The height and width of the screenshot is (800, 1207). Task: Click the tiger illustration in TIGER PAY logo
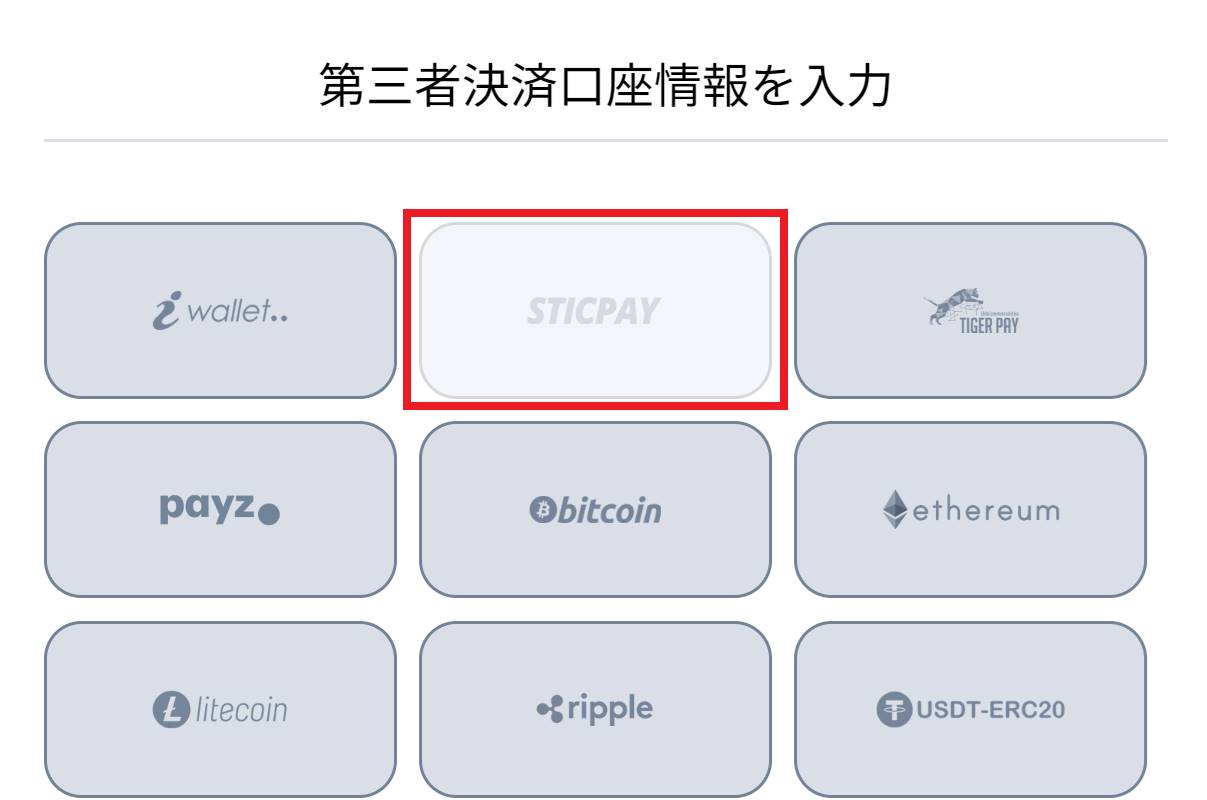pyautogui.click(x=955, y=303)
